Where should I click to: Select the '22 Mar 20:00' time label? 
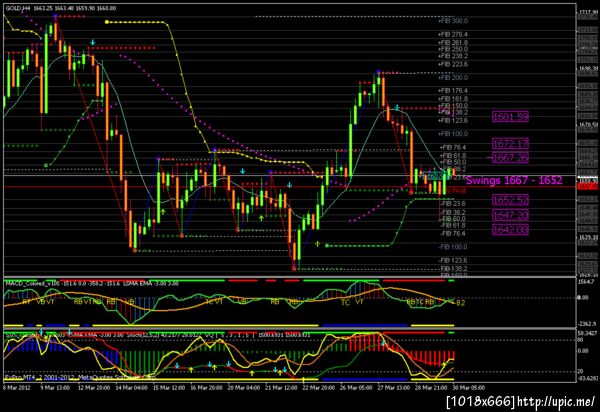coord(319,388)
